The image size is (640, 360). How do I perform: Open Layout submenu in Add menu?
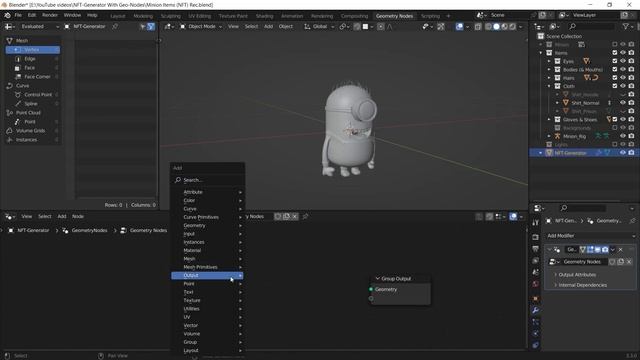[x=207, y=350]
